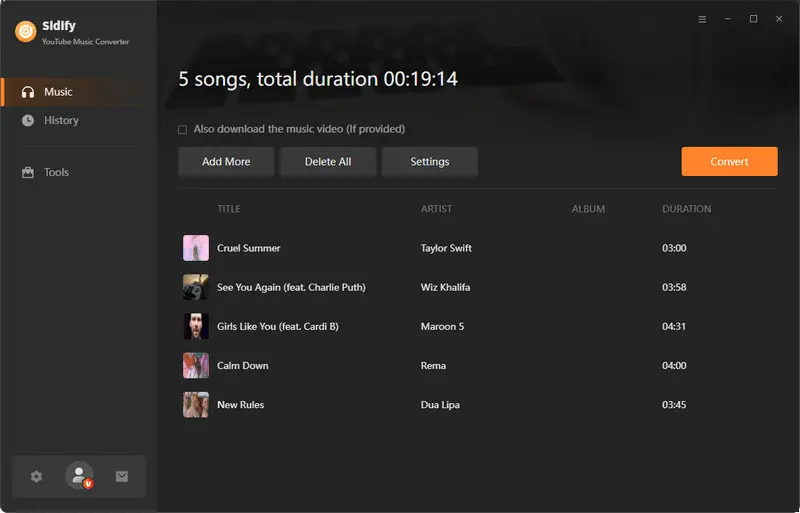Screen dimensions: 800x513
Task: Open the Tools toolbox icon
Action: pos(28,173)
